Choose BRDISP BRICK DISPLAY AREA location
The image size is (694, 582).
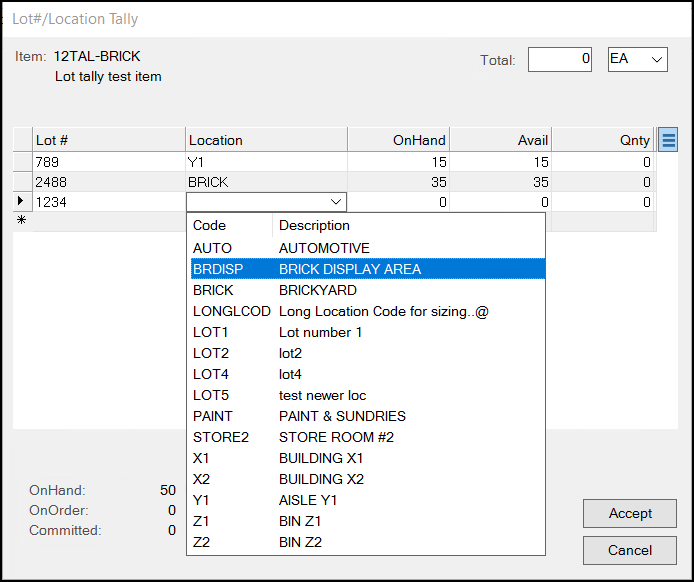pos(368,269)
